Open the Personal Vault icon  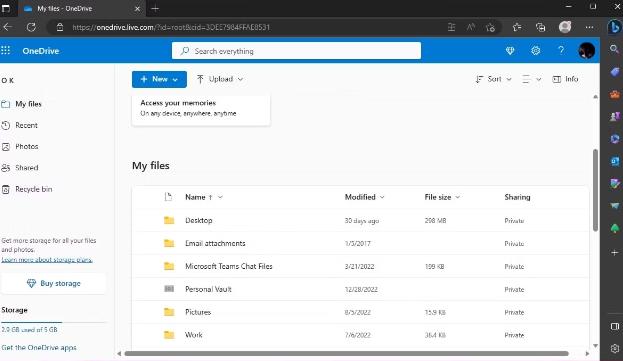169,289
